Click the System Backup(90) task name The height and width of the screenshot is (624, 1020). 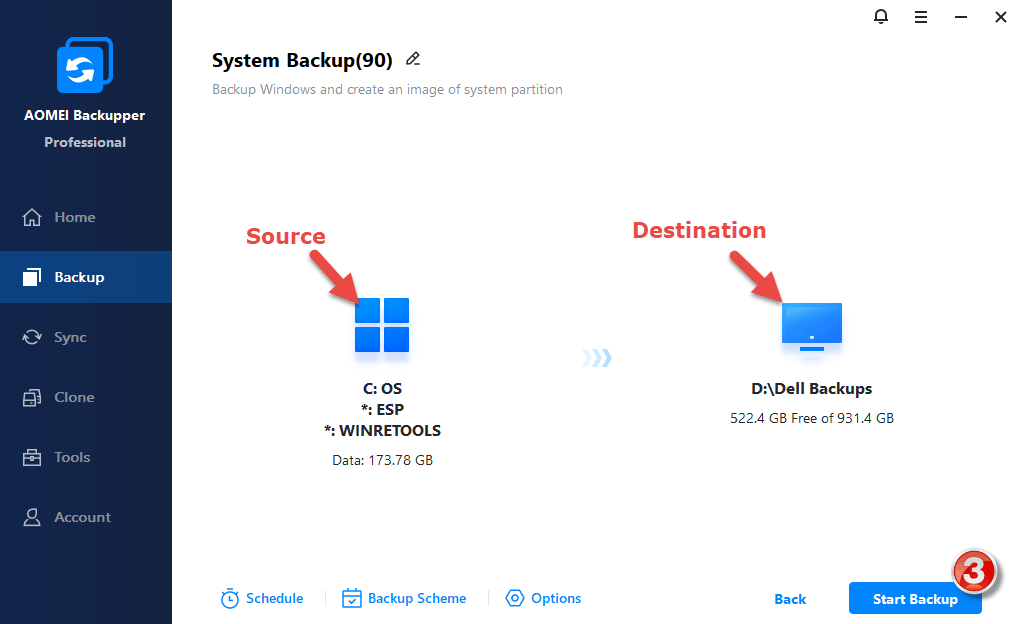302,60
